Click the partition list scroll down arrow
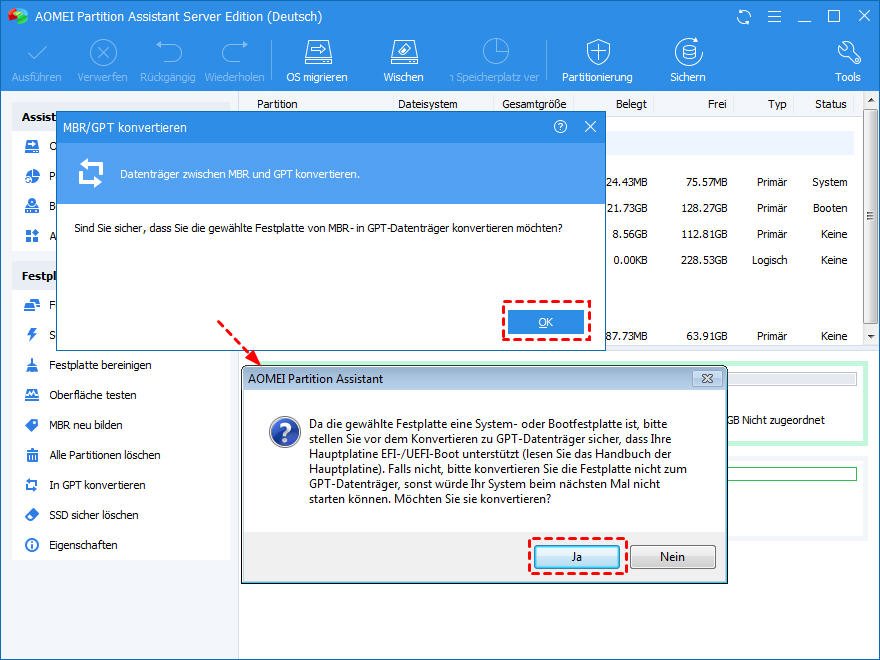 point(870,336)
